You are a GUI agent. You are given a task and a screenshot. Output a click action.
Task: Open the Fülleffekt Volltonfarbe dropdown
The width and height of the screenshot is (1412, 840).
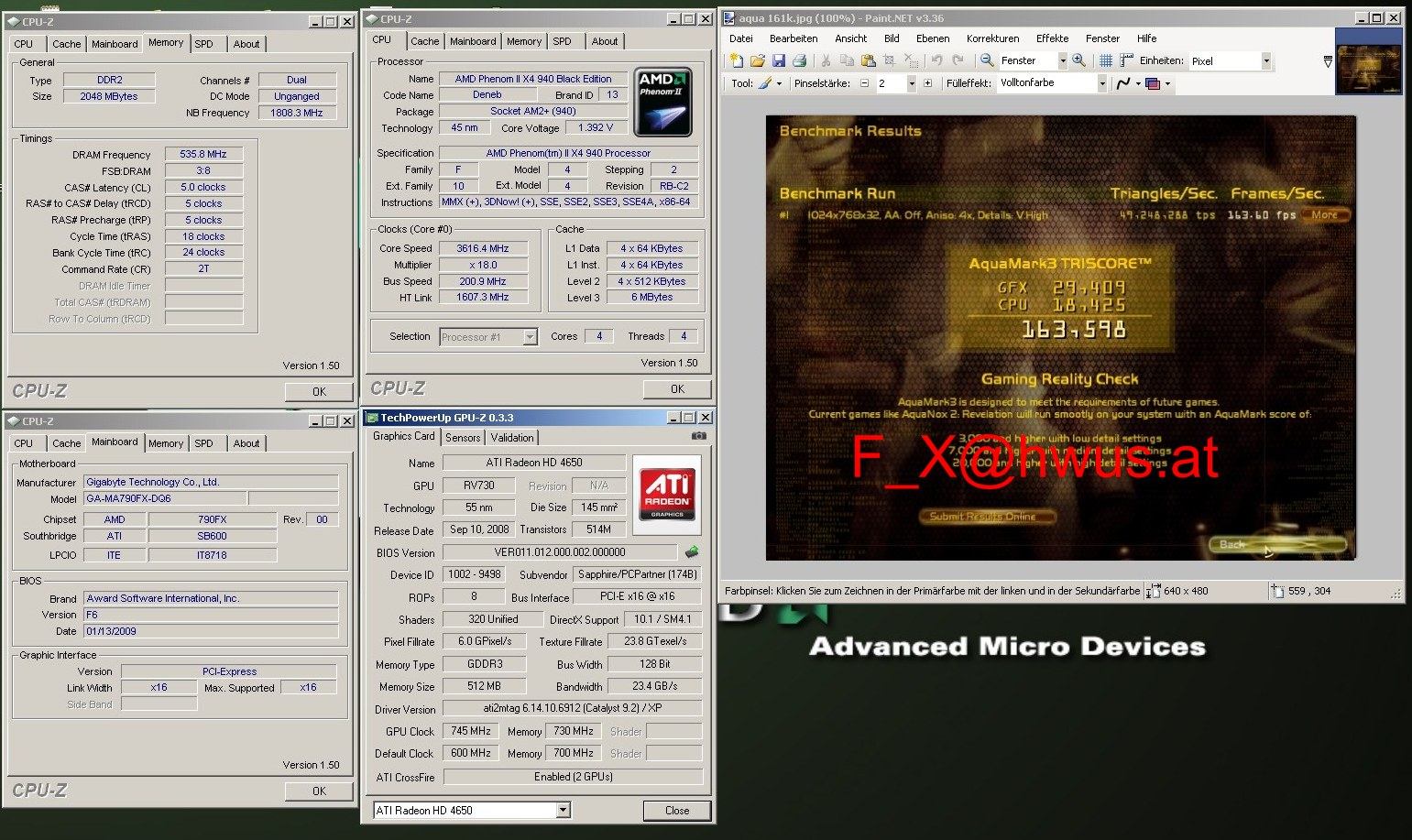point(1102,83)
